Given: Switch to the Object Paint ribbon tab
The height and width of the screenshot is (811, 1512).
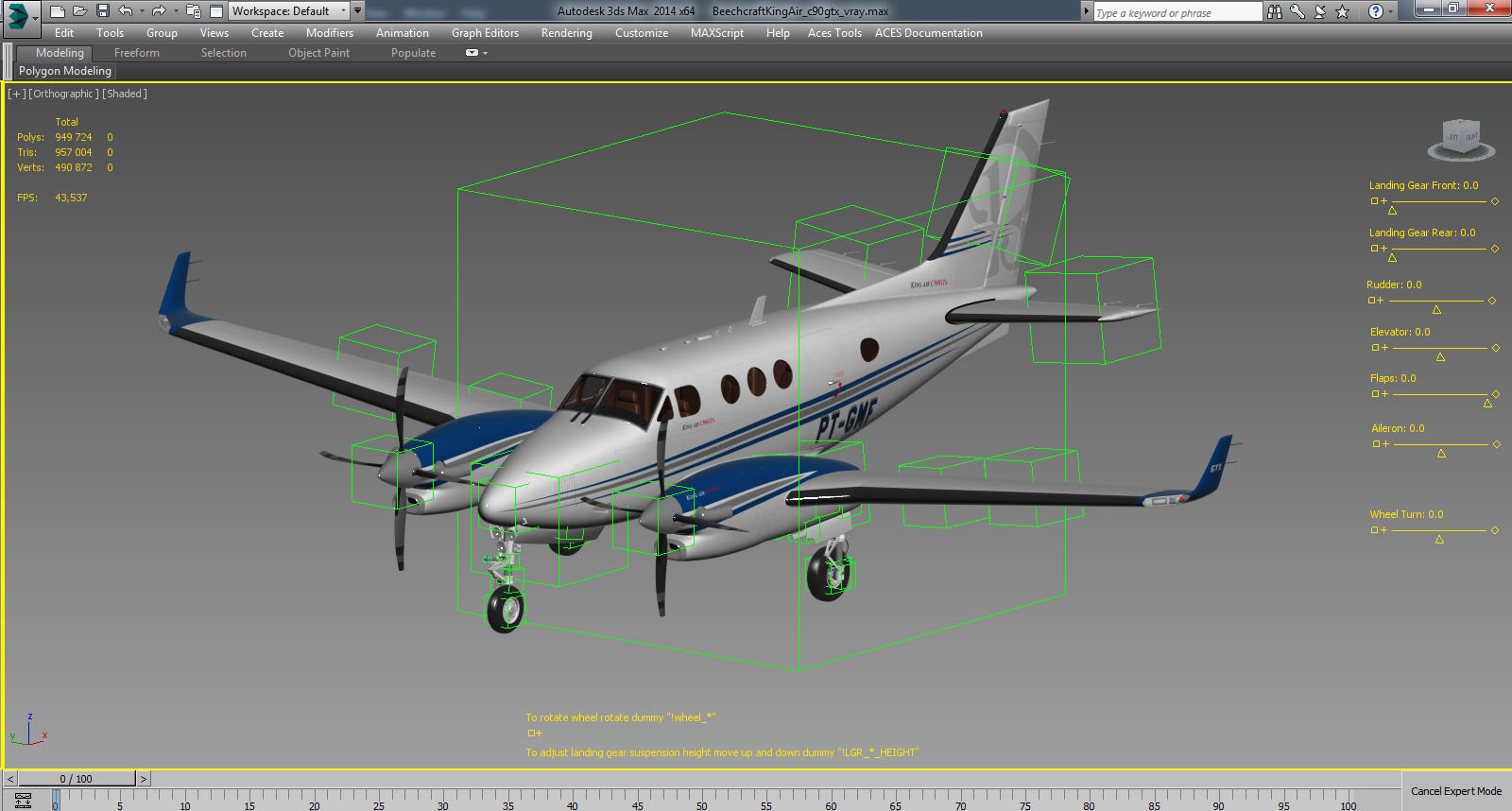Looking at the screenshot, I should (x=319, y=53).
